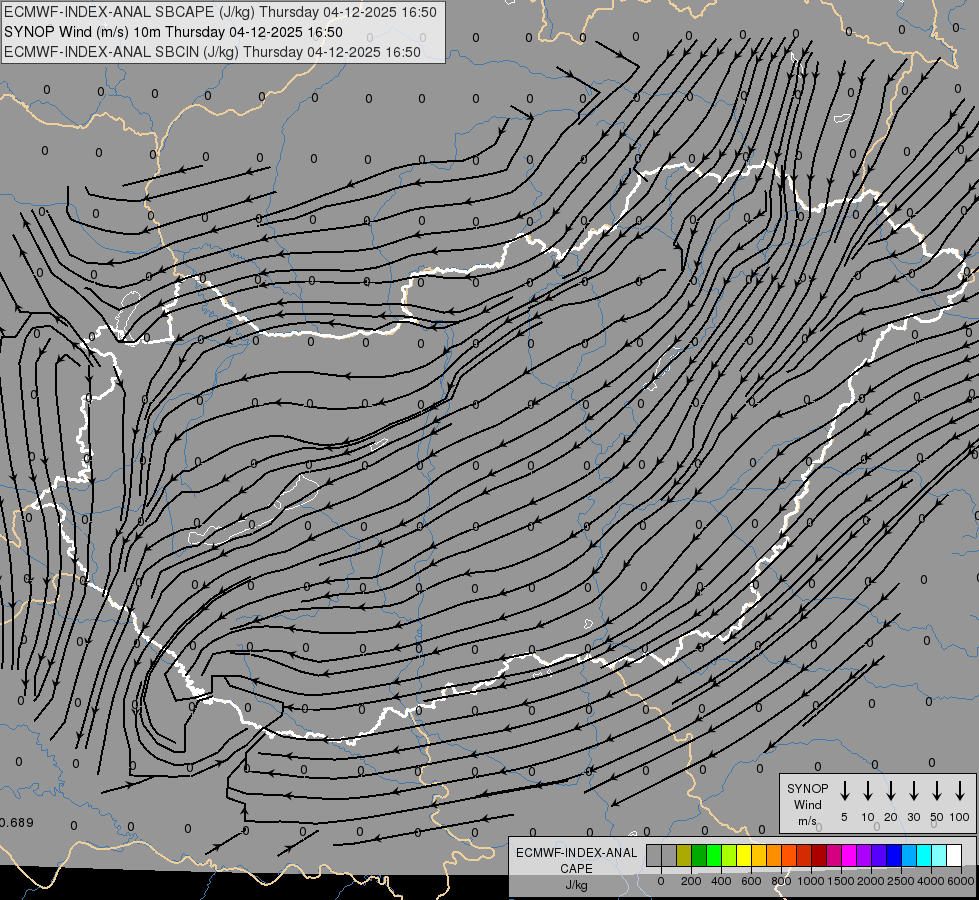Image resolution: width=979 pixels, height=900 pixels.
Task: Click the SBCAPE title line
Action: click(220, 12)
